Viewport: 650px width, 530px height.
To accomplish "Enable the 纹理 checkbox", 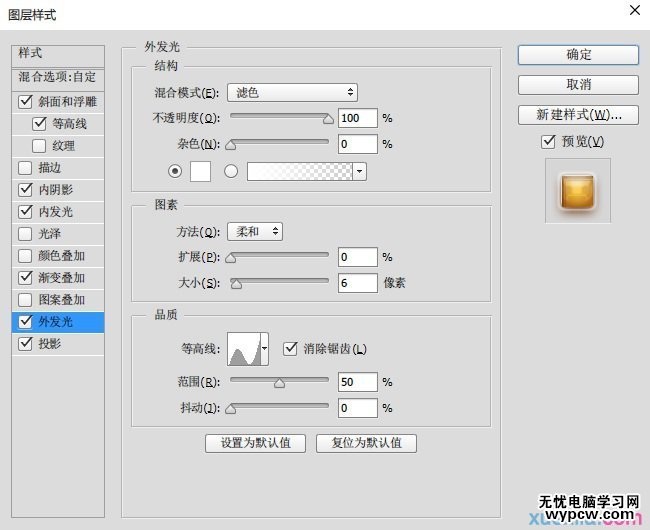I will click(39, 145).
